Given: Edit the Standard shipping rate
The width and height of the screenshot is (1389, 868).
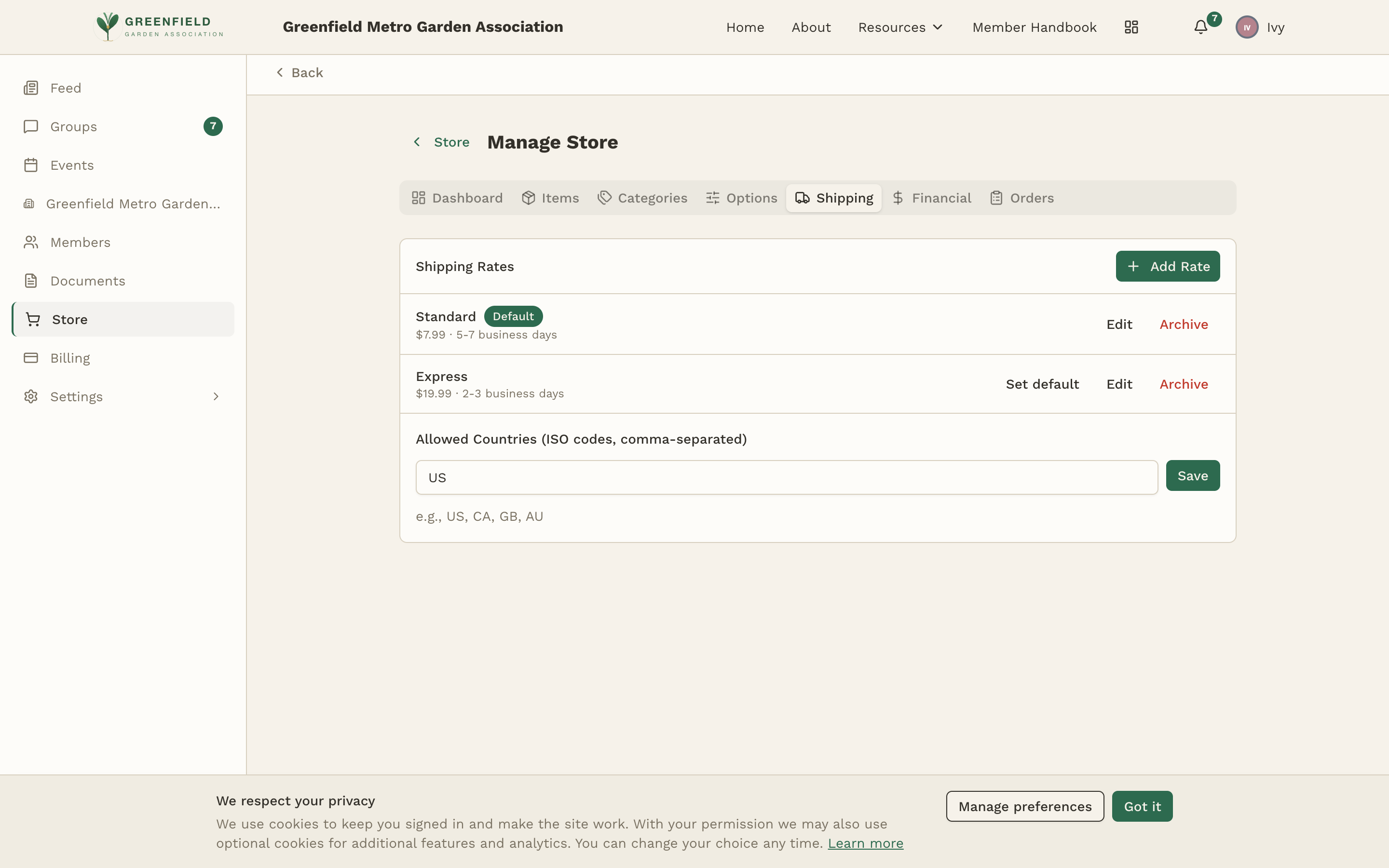Looking at the screenshot, I should click(1119, 325).
